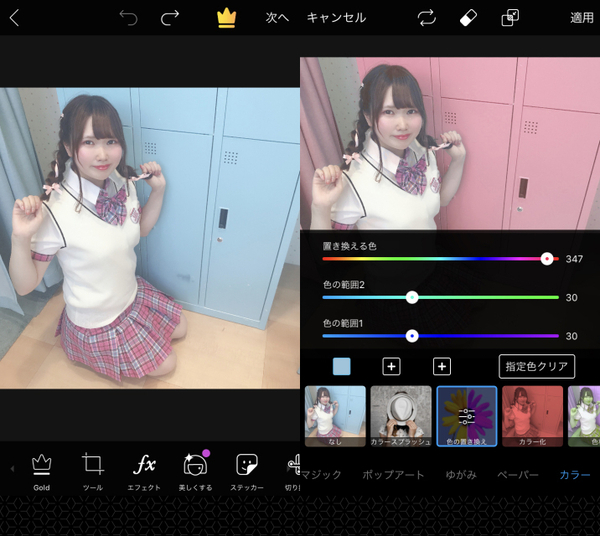Open the 美しくする beautify tool
Screen dimensions: 600x536
[195, 465]
